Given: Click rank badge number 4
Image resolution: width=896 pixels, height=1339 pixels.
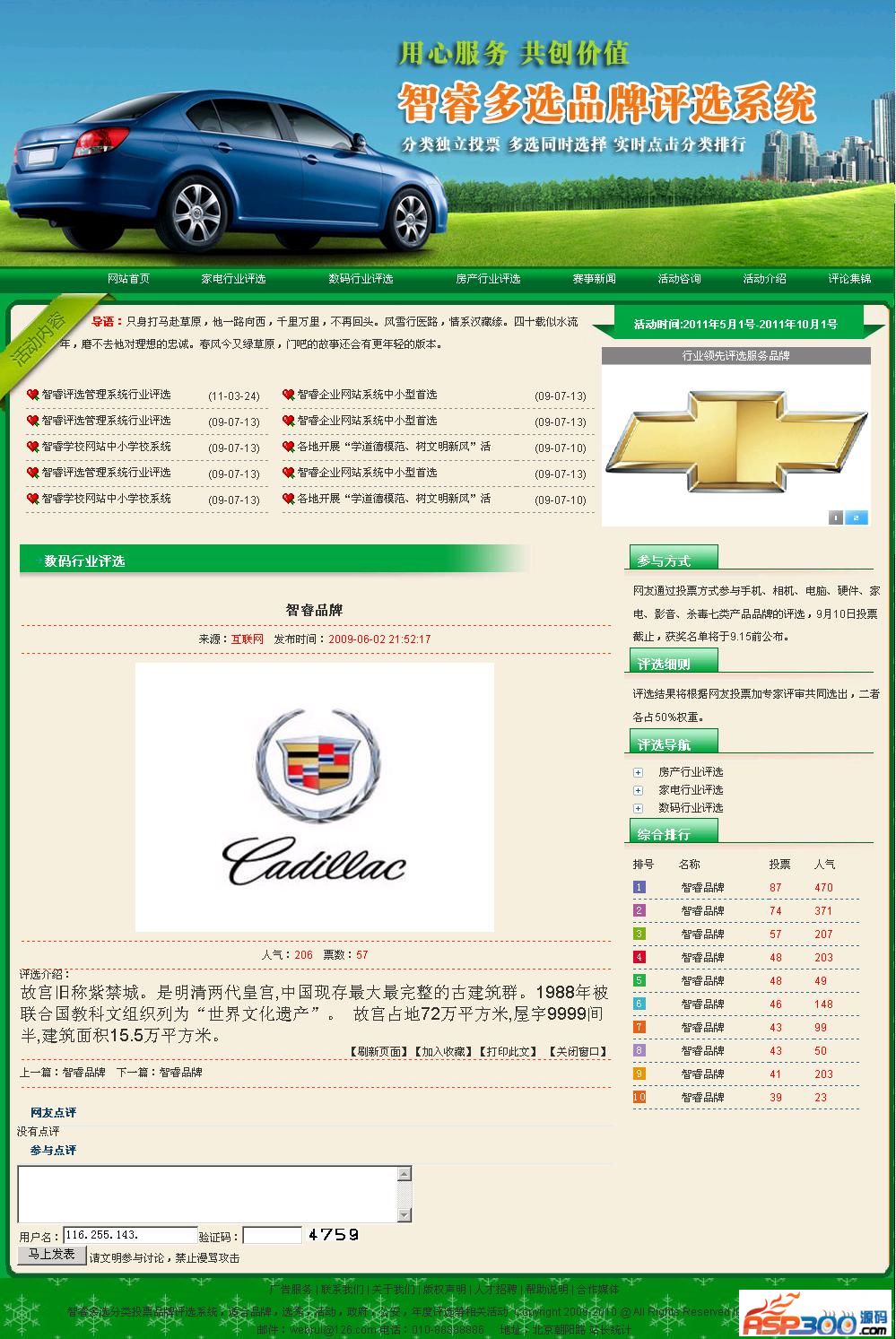Looking at the screenshot, I should point(639,958).
